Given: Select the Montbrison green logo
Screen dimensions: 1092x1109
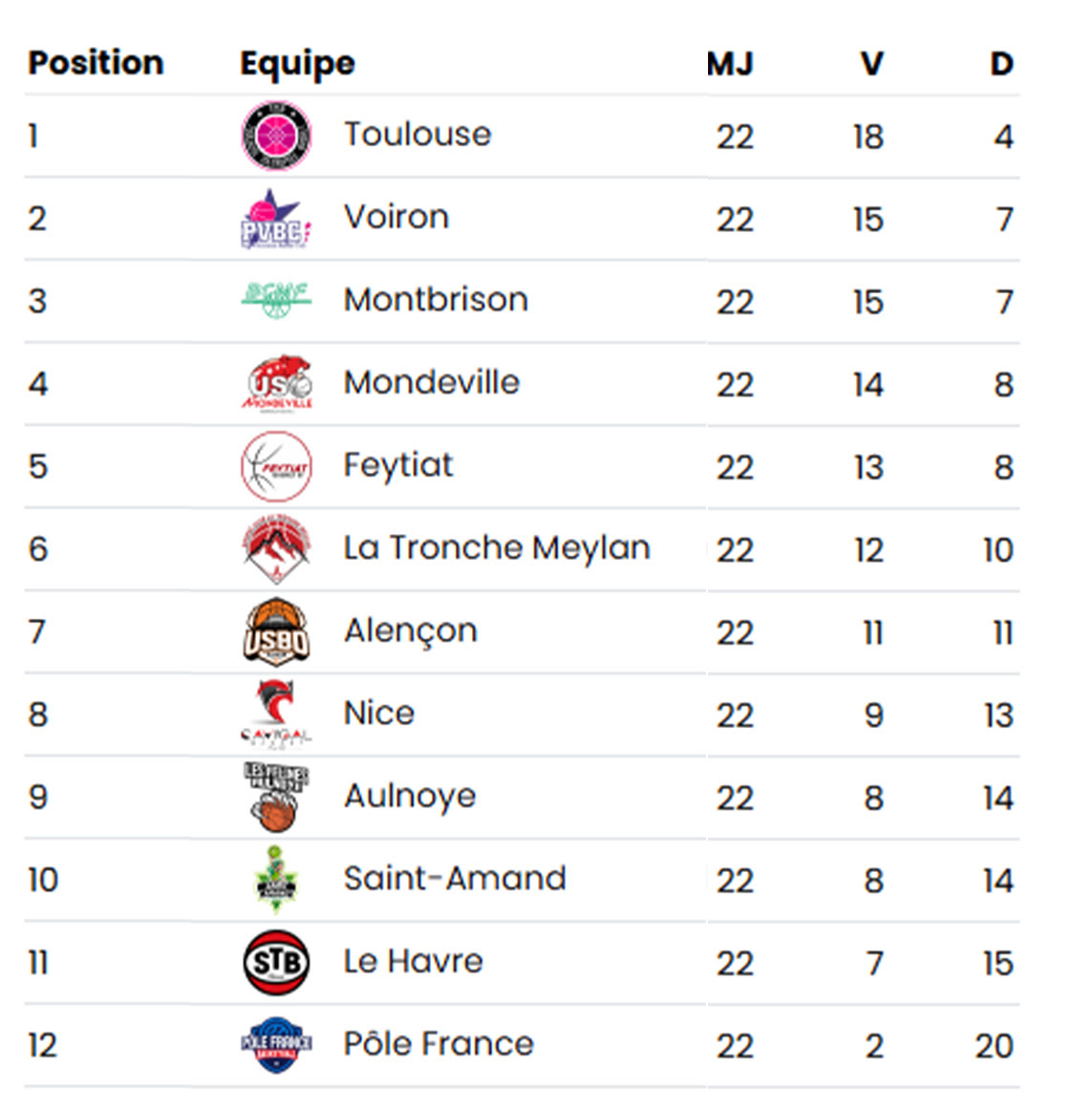Looking at the screenshot, I should pyautogui.click(x=276, y=300).
